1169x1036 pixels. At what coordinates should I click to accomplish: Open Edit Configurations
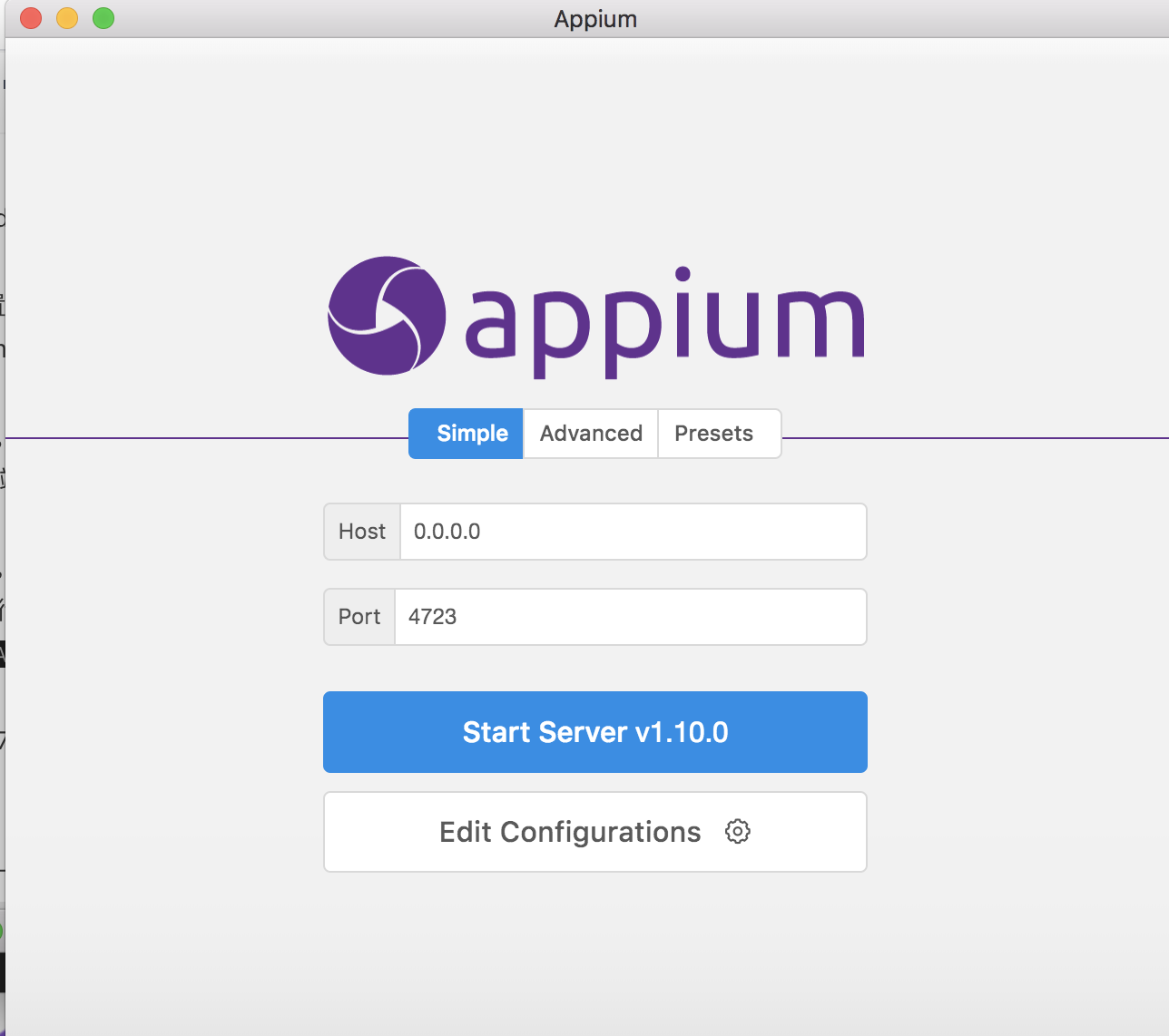pyautogui.click(x=595, y=832)
